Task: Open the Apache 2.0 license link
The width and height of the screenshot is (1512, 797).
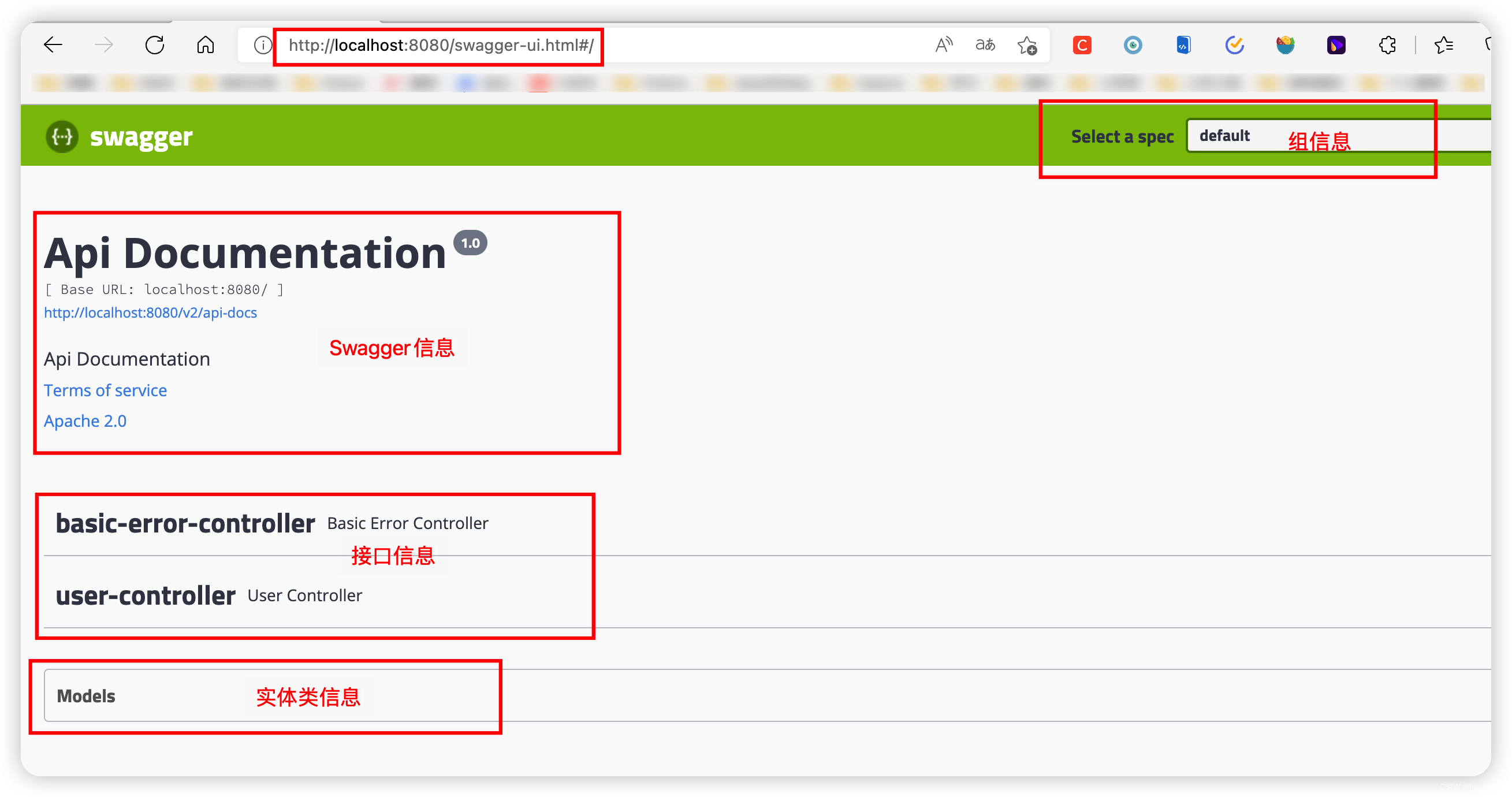Action: (x=85, y=421)
